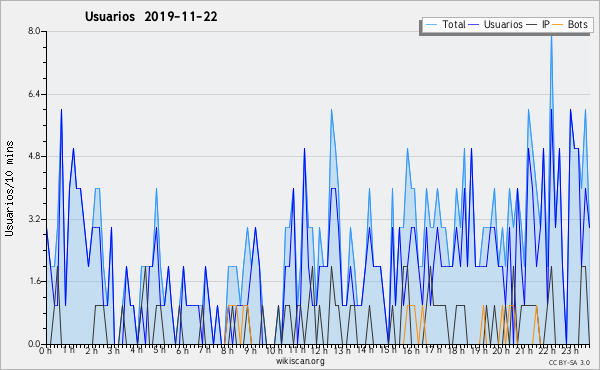Click the 'Usuarios 2019-11-22' chart title
The width and height of the screenshot is (600, 370).
(151, 17)
